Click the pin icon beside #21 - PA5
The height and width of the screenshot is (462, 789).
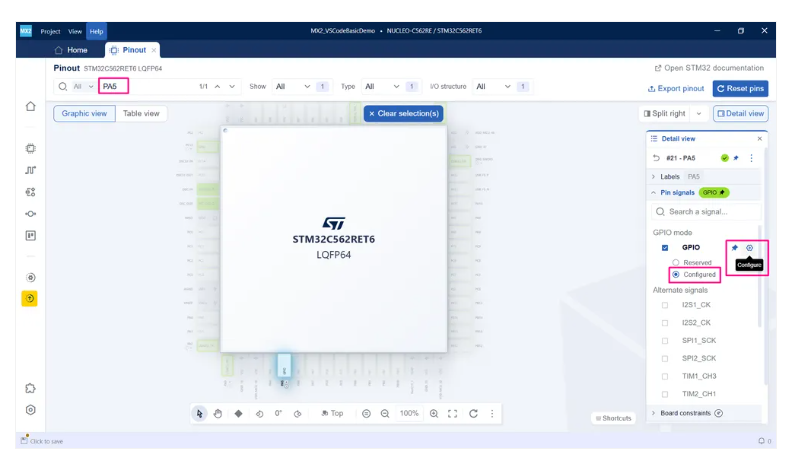click(736, 158)
